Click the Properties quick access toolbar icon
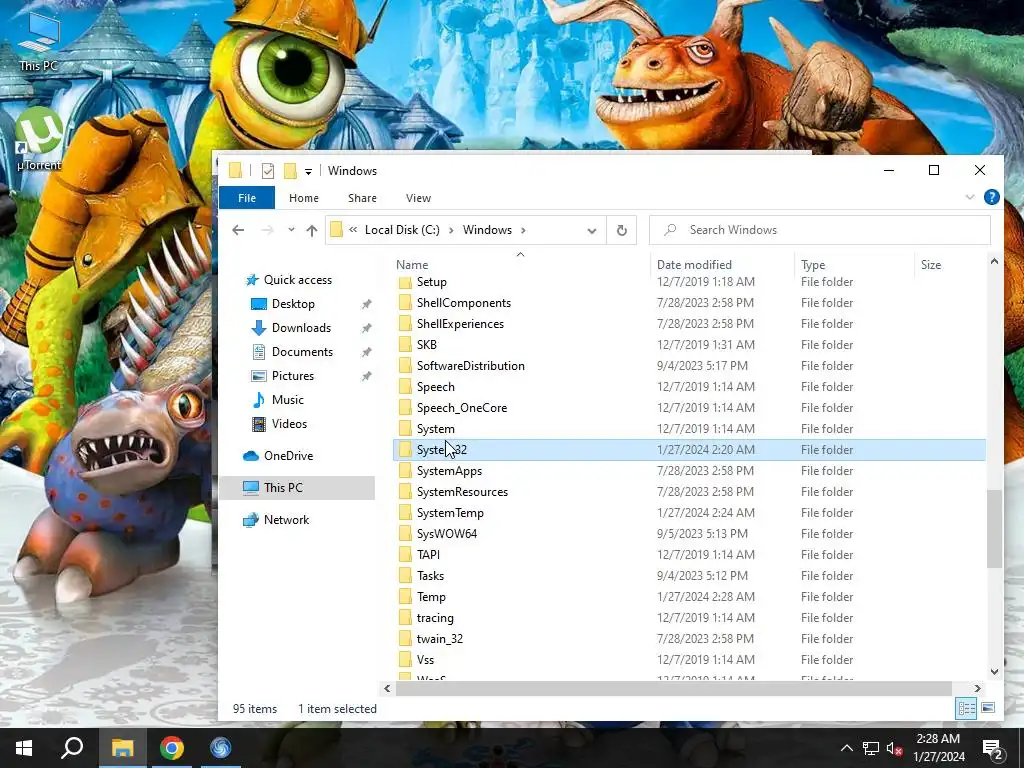 268,171
